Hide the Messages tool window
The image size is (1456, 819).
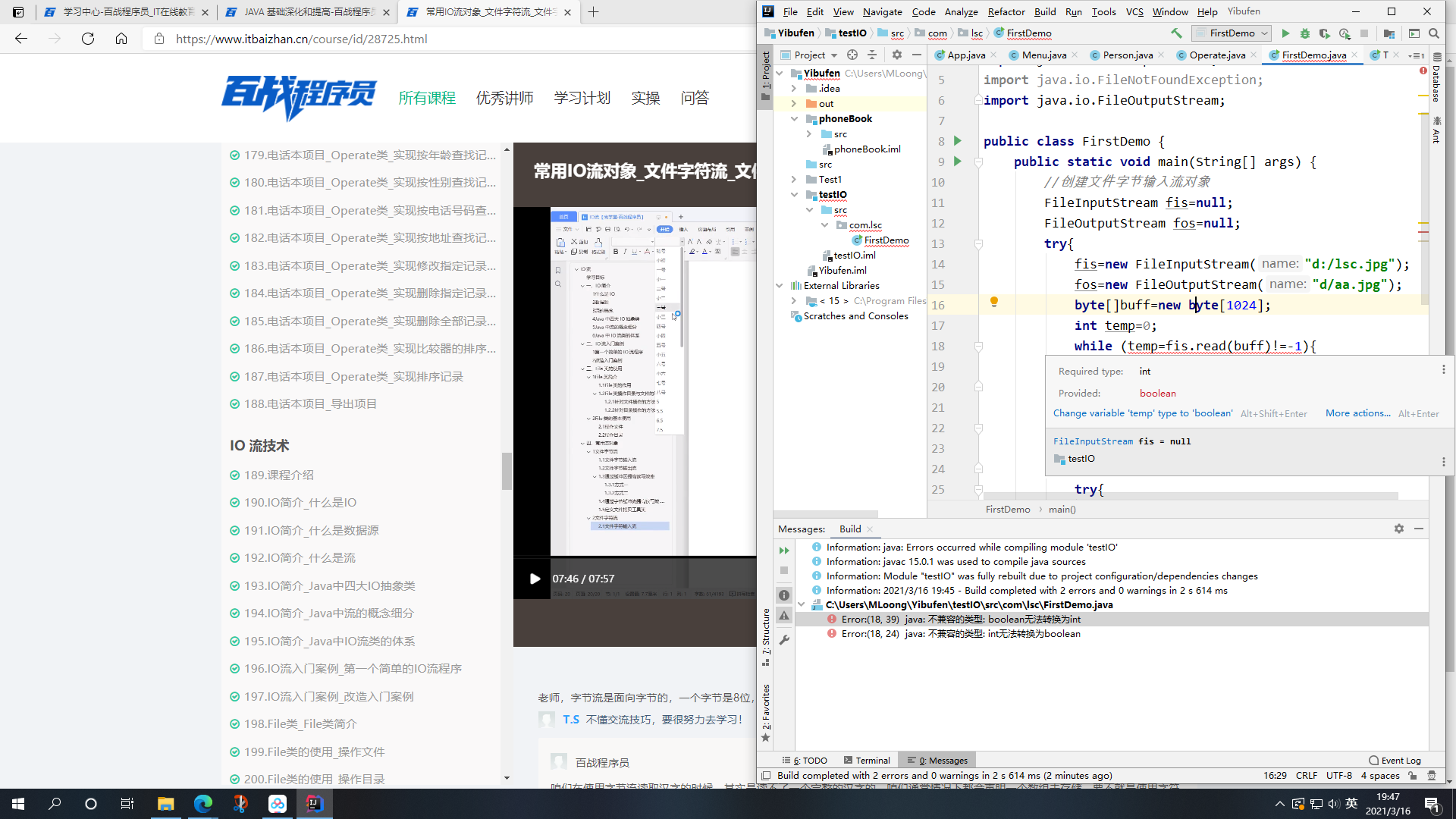(1419, 529)
